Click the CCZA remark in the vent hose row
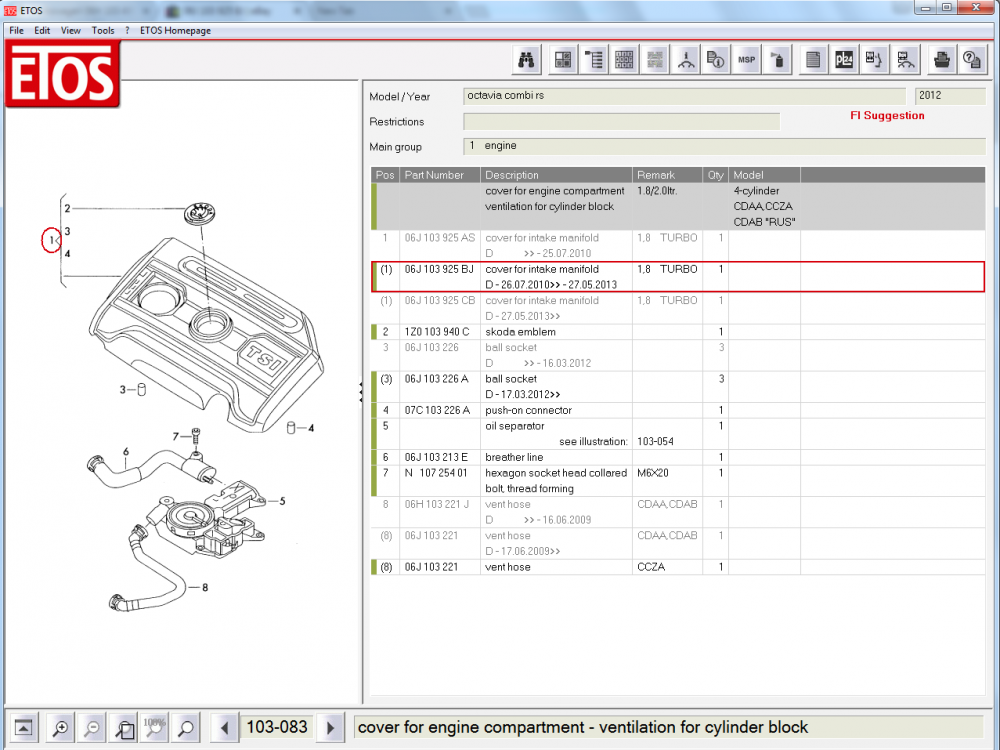Viewport: 1000px width, 750px height. (651, 567)
